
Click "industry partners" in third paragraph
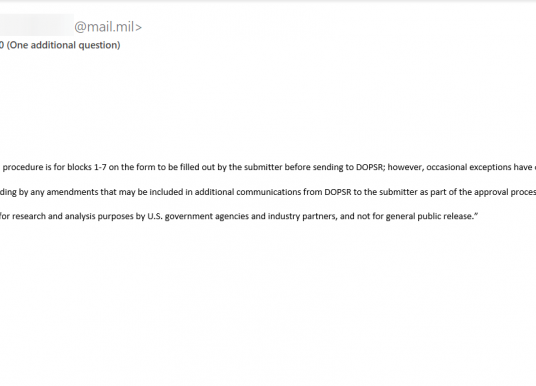(302, 216)
